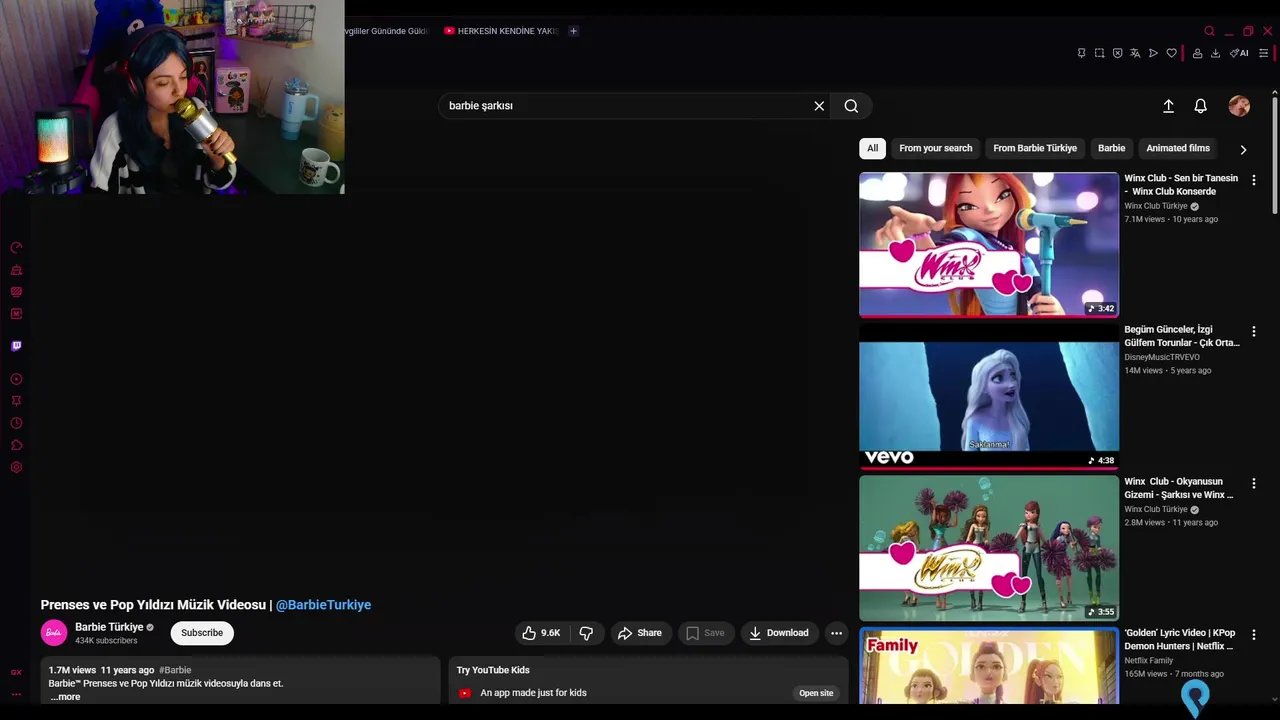Open Pinboards pin icon in sidebar
1280x720 pixels.
pos(16,401)
